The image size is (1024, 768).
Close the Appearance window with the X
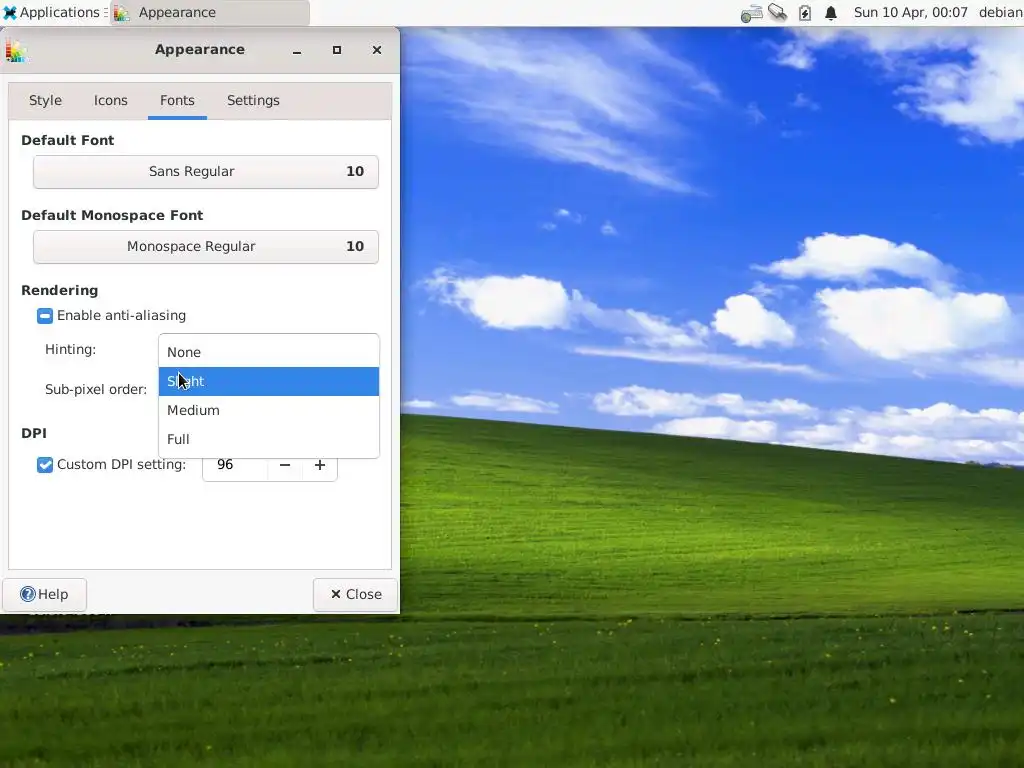click(x=377, y=50)
